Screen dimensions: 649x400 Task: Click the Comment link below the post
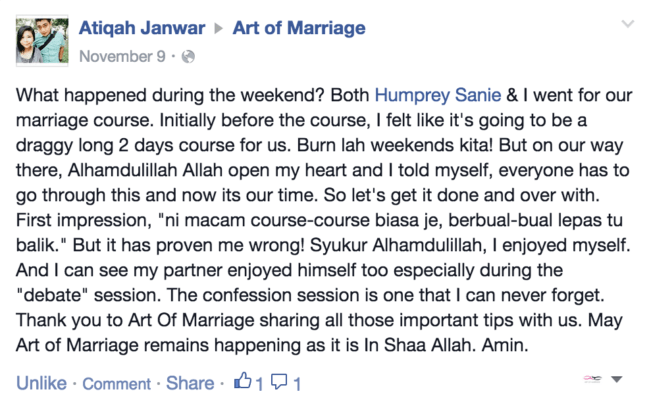click(x=117, y=383)
